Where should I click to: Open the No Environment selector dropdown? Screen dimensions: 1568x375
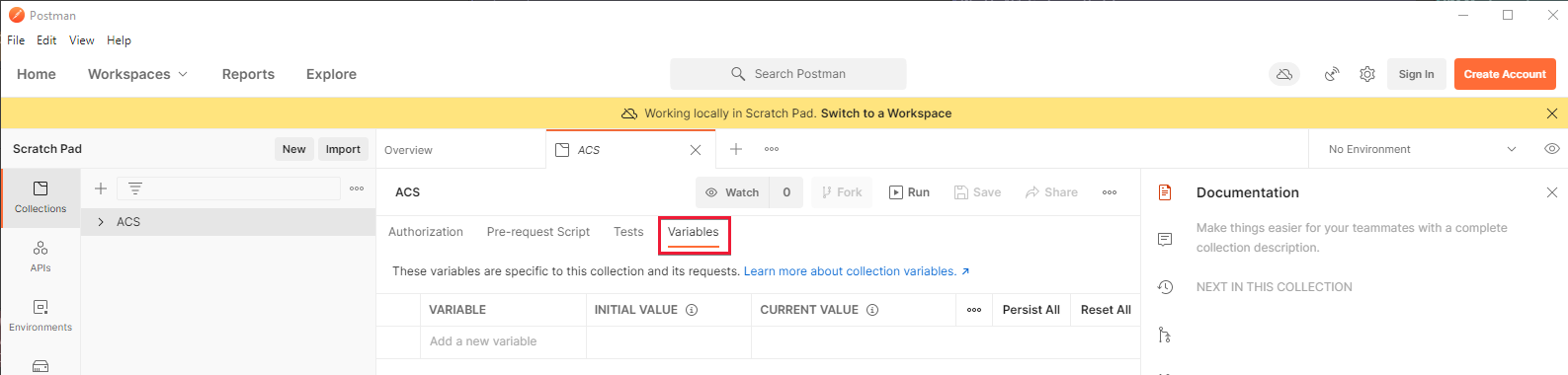pos(1422,149)
